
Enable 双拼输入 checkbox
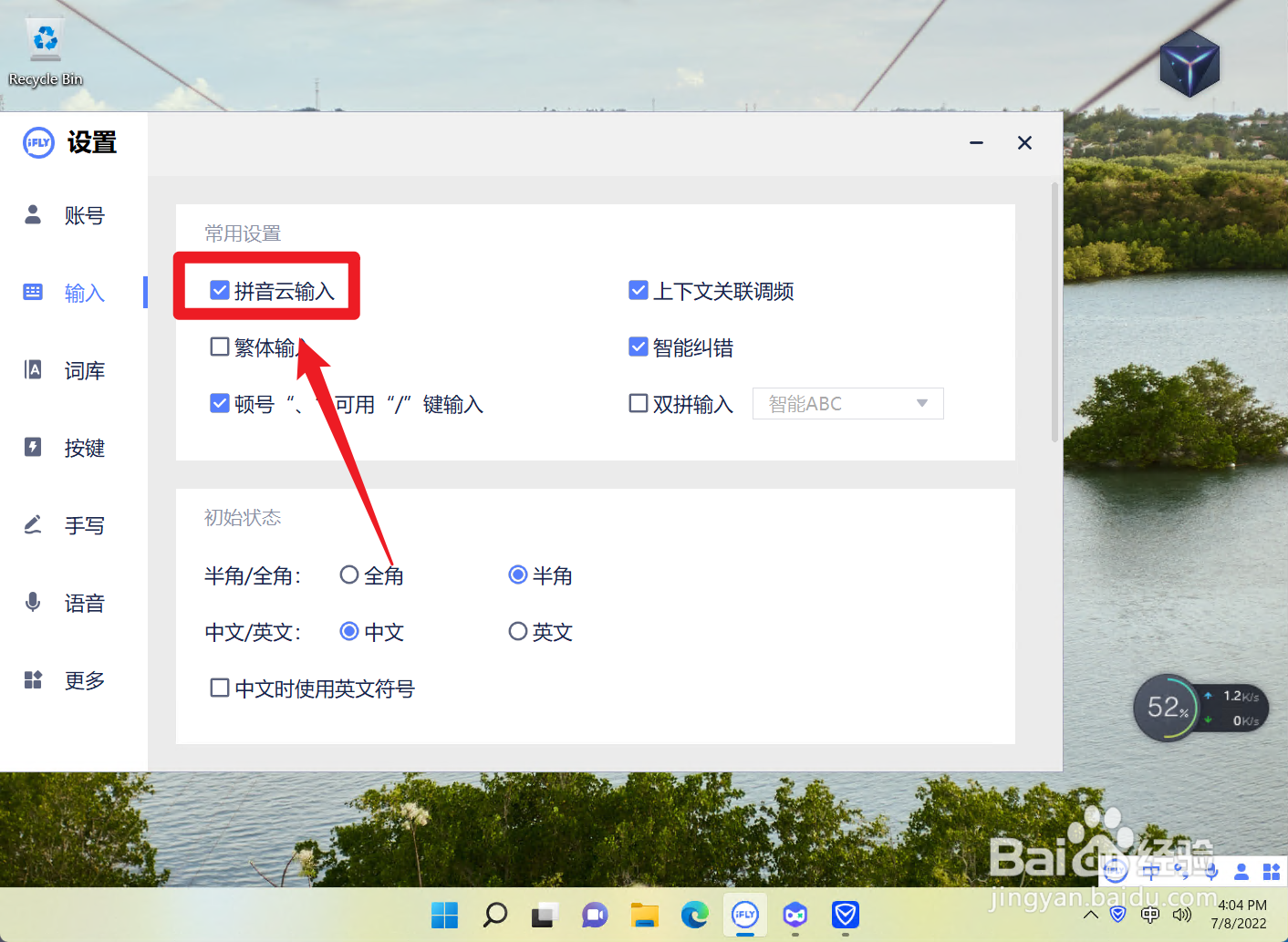[x=639, y=403]
